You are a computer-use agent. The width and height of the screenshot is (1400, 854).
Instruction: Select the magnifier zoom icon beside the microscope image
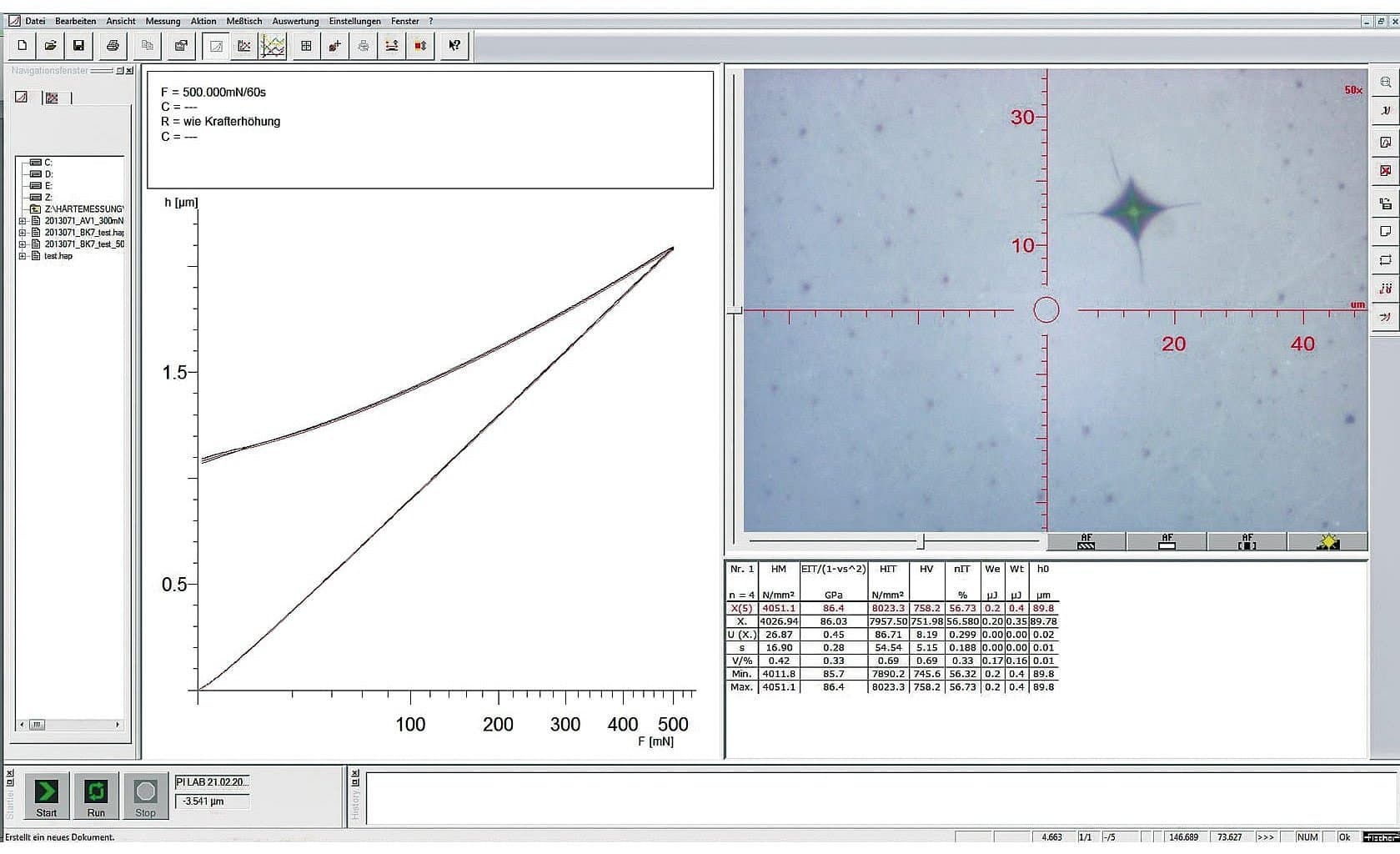pos(1385,81)
